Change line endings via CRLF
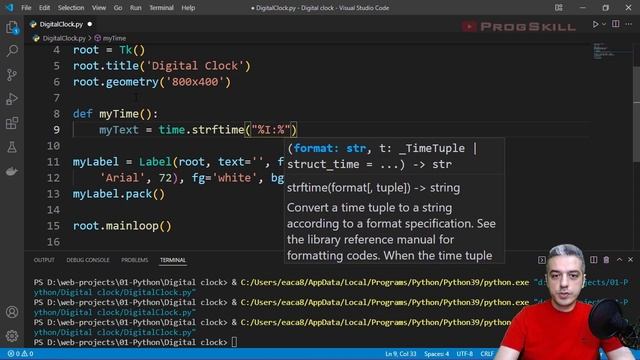The width and height of the screenshot is (640, 360). point(487,353)
